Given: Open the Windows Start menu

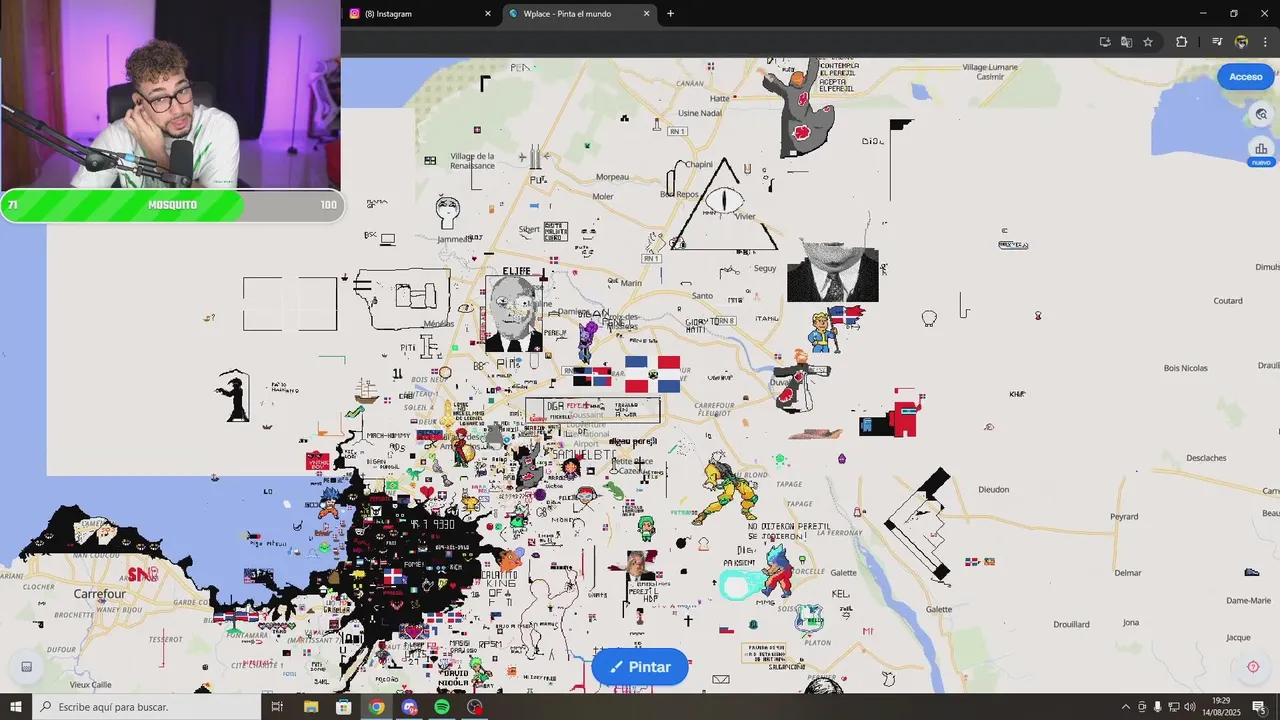Looking at the screenshot, I should [x=16, y=707].
